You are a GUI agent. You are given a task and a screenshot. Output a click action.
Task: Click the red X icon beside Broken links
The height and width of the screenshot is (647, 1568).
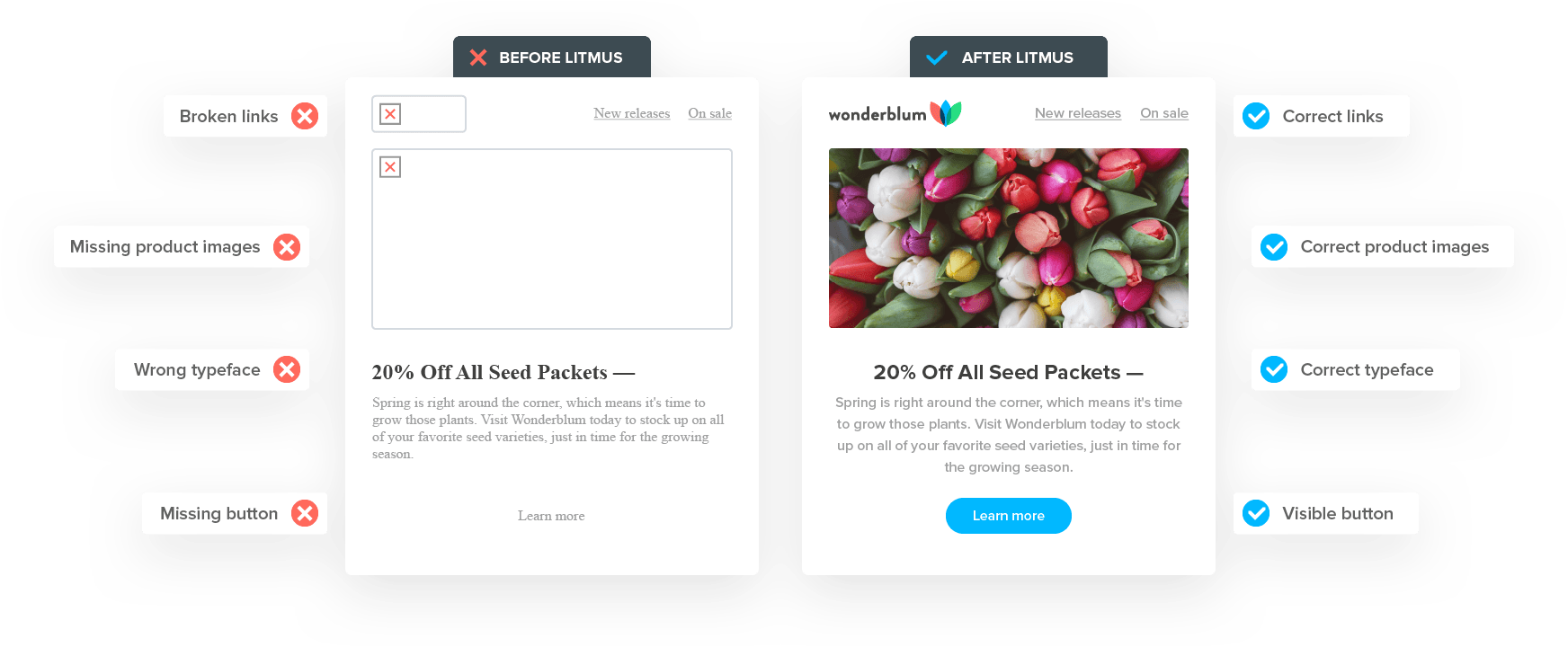coord(305,116)
